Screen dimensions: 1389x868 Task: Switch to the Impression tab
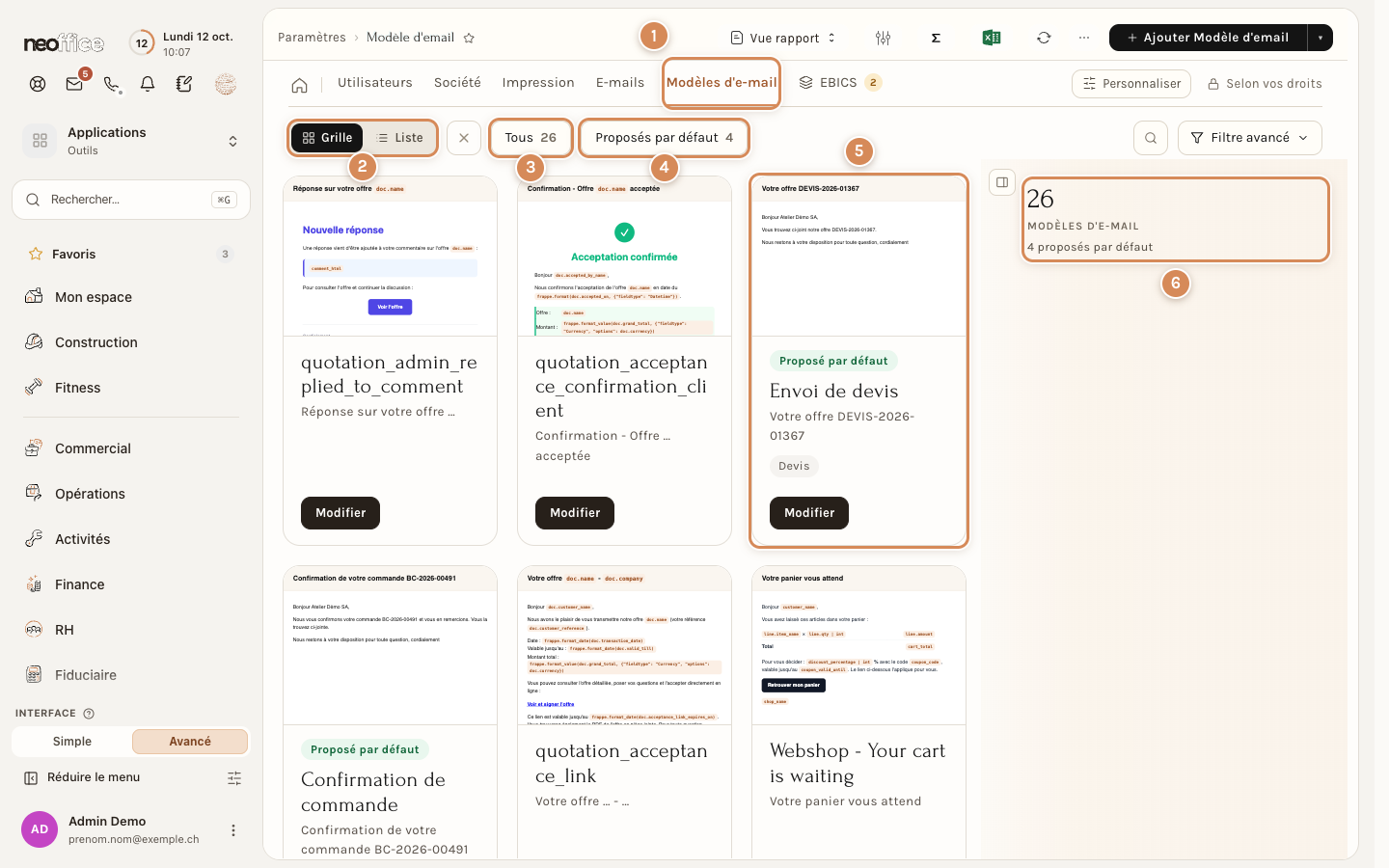538,83
